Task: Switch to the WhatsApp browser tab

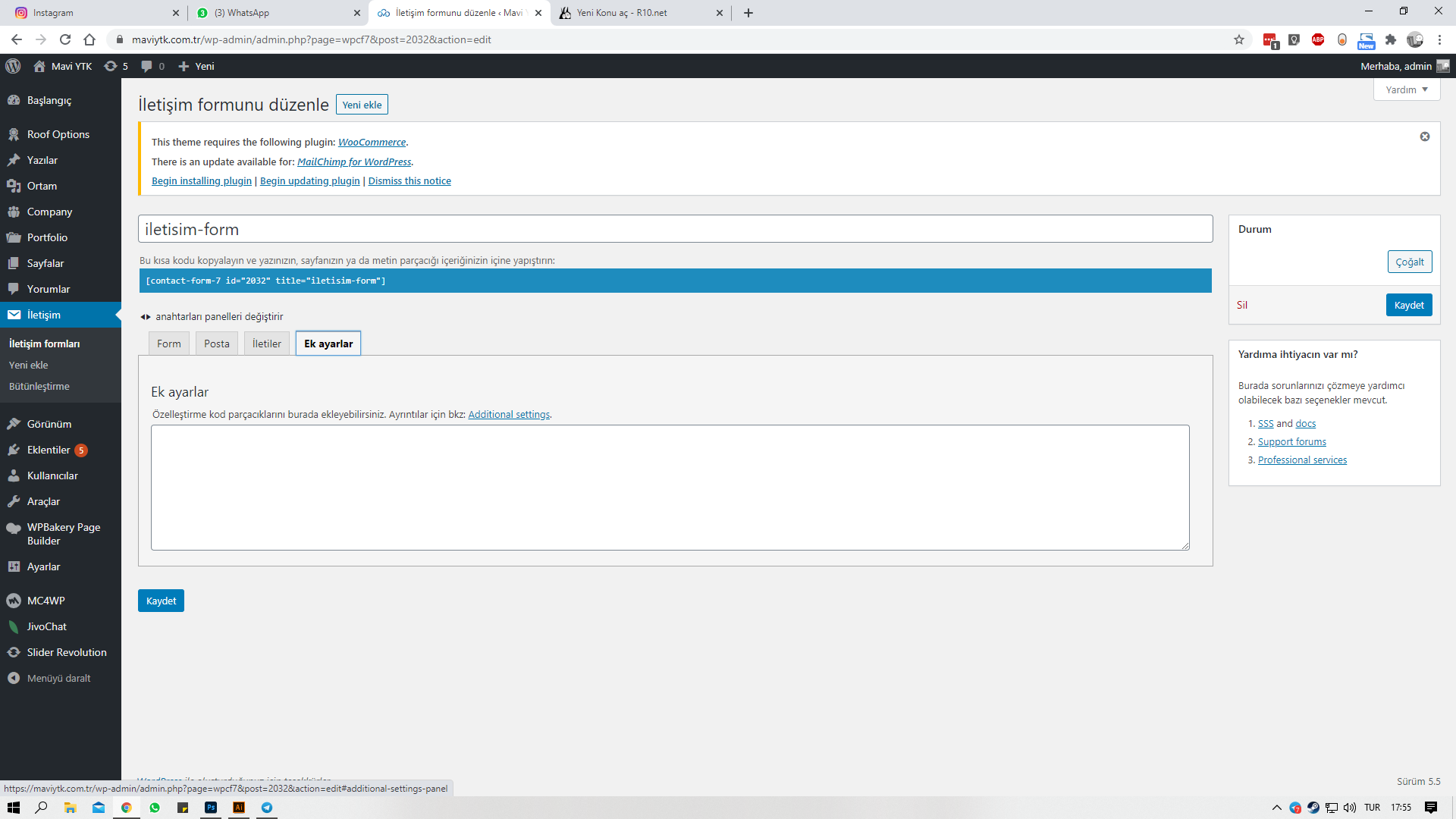Action: tap(277, 13)
